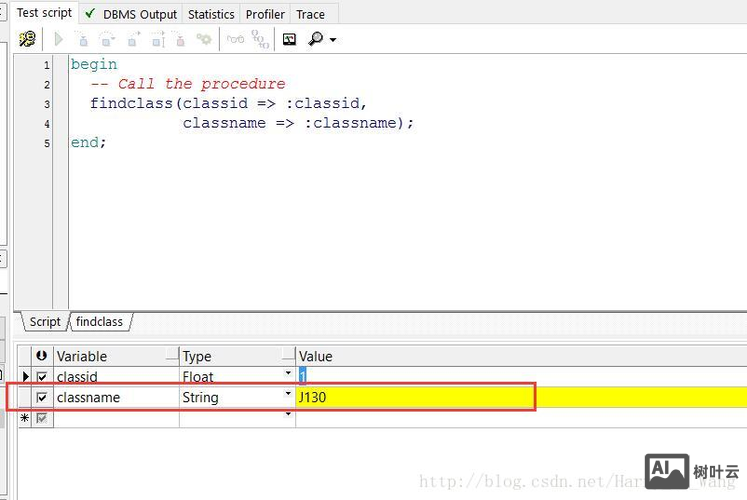Click the yellow J130 value cell

[x=415, y=397]
